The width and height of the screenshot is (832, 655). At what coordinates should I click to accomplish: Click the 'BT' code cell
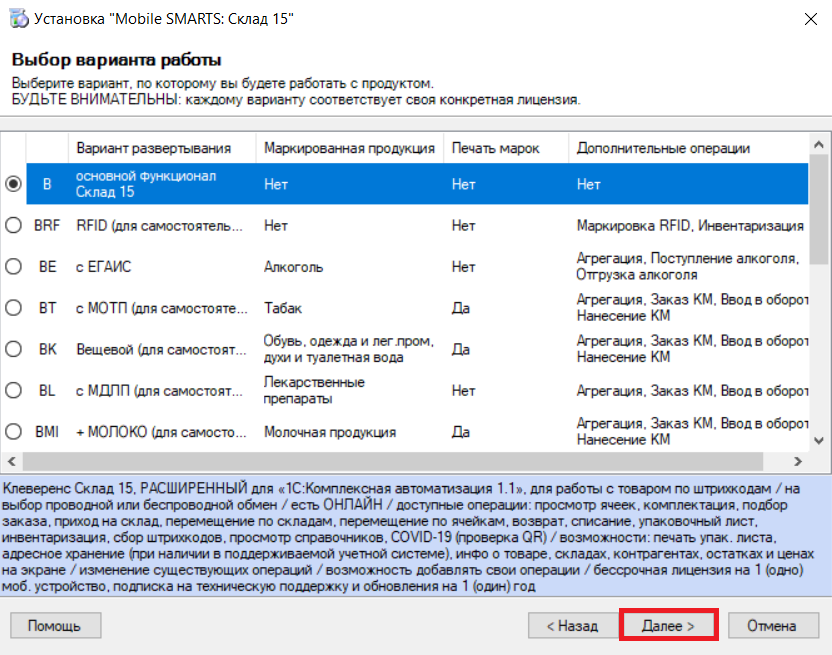tap(47, 308)
